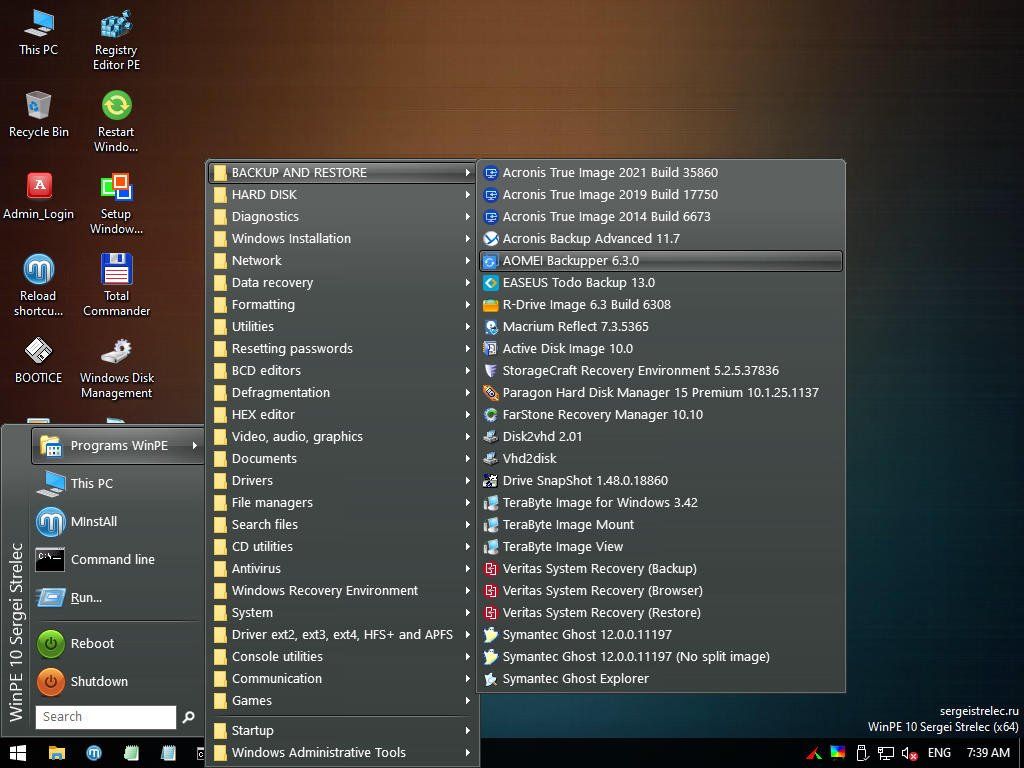Click the ENG language indicator
Viewport: 1024px width, 768px height.
939,753
